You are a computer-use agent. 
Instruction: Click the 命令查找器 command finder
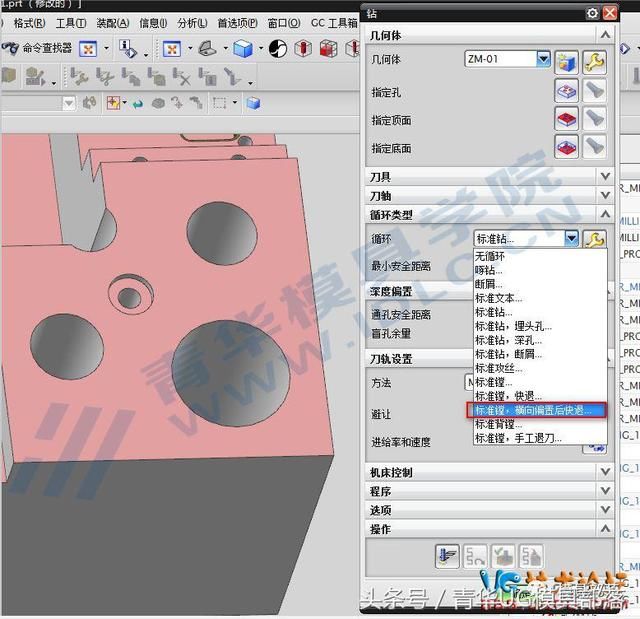tap(38, 48)
